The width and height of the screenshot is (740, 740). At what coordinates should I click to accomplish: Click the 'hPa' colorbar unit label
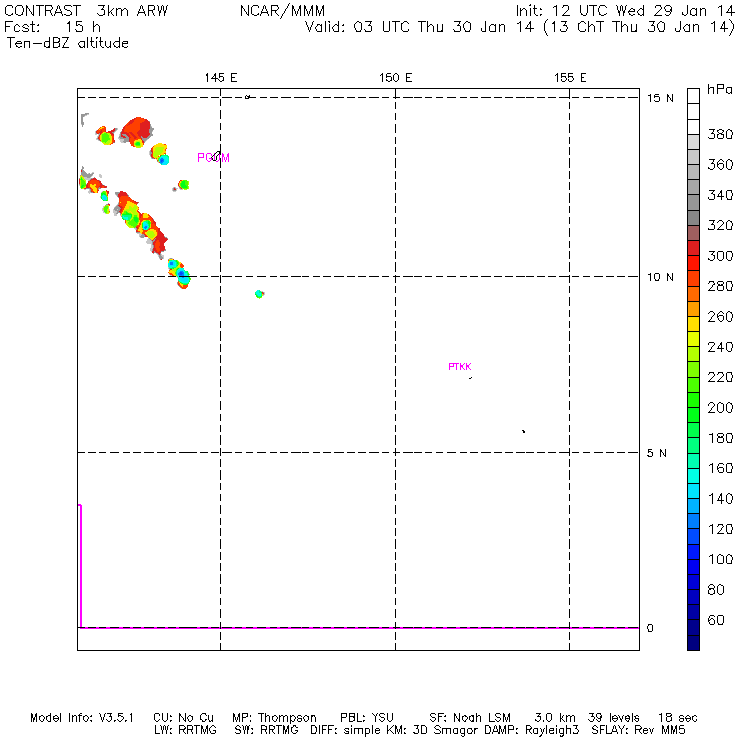[x=720, y=89]
